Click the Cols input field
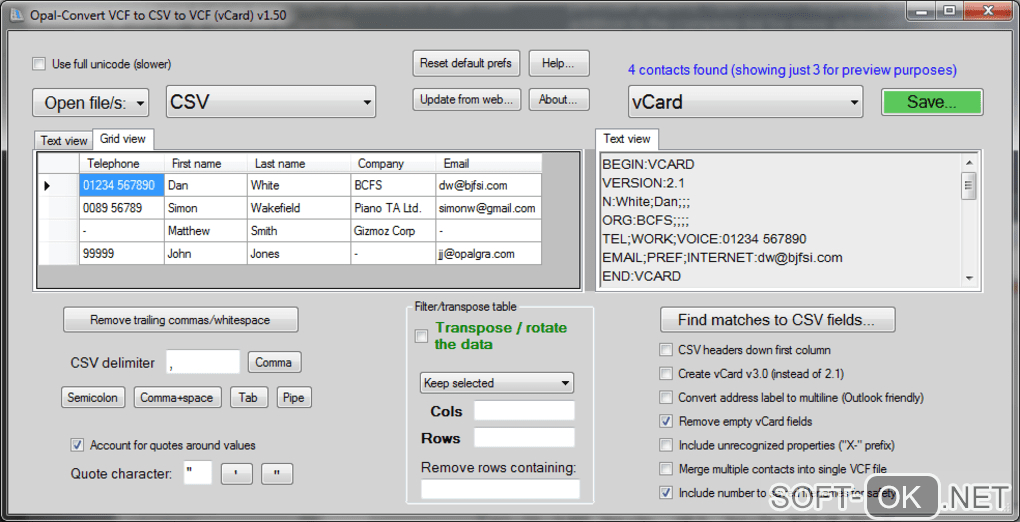The height and width of the screenshot is (522, 1020). [x=524, y=411]
